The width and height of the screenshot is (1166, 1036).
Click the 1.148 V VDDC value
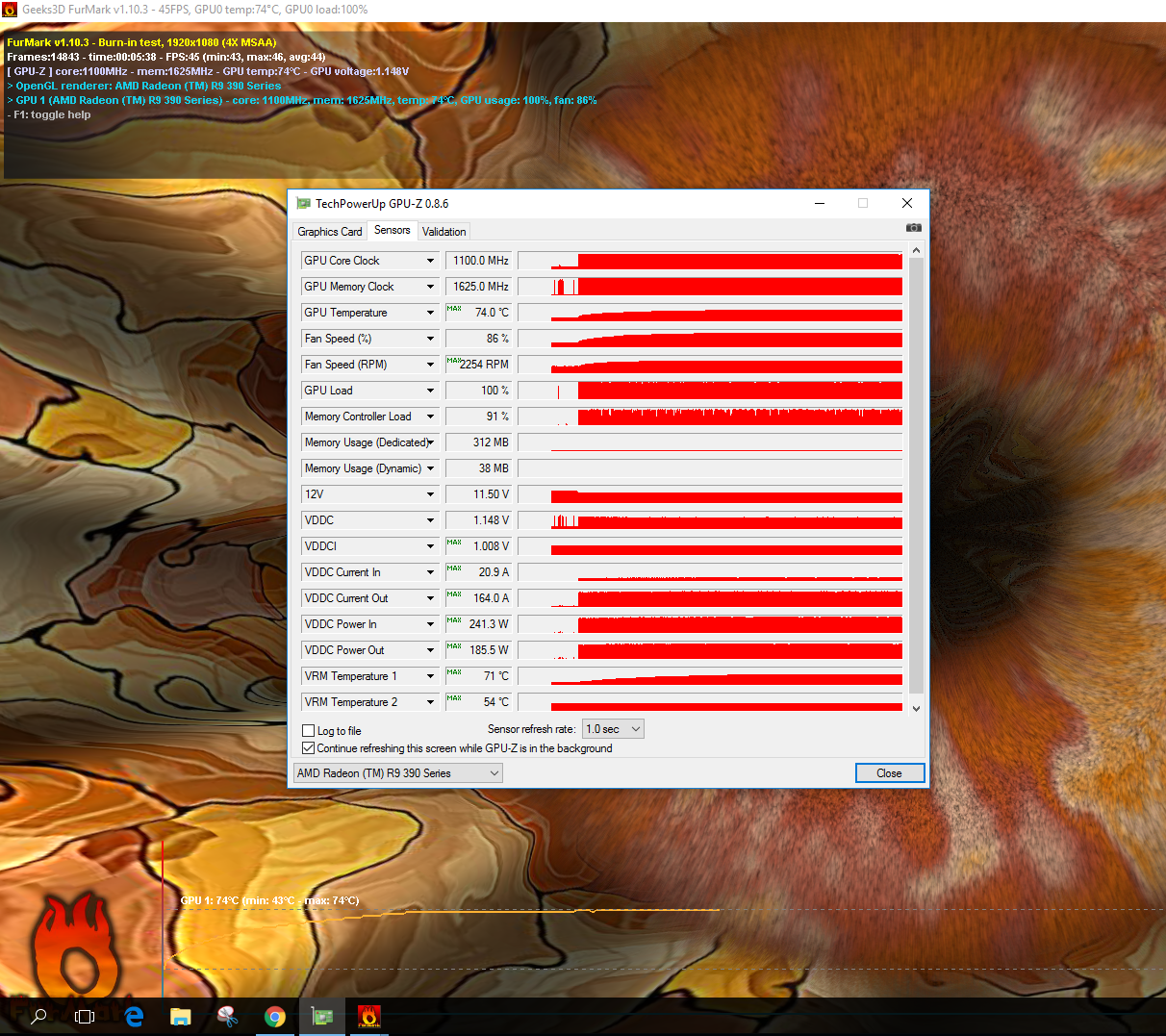pyautogui.click(x=478, y=520)
